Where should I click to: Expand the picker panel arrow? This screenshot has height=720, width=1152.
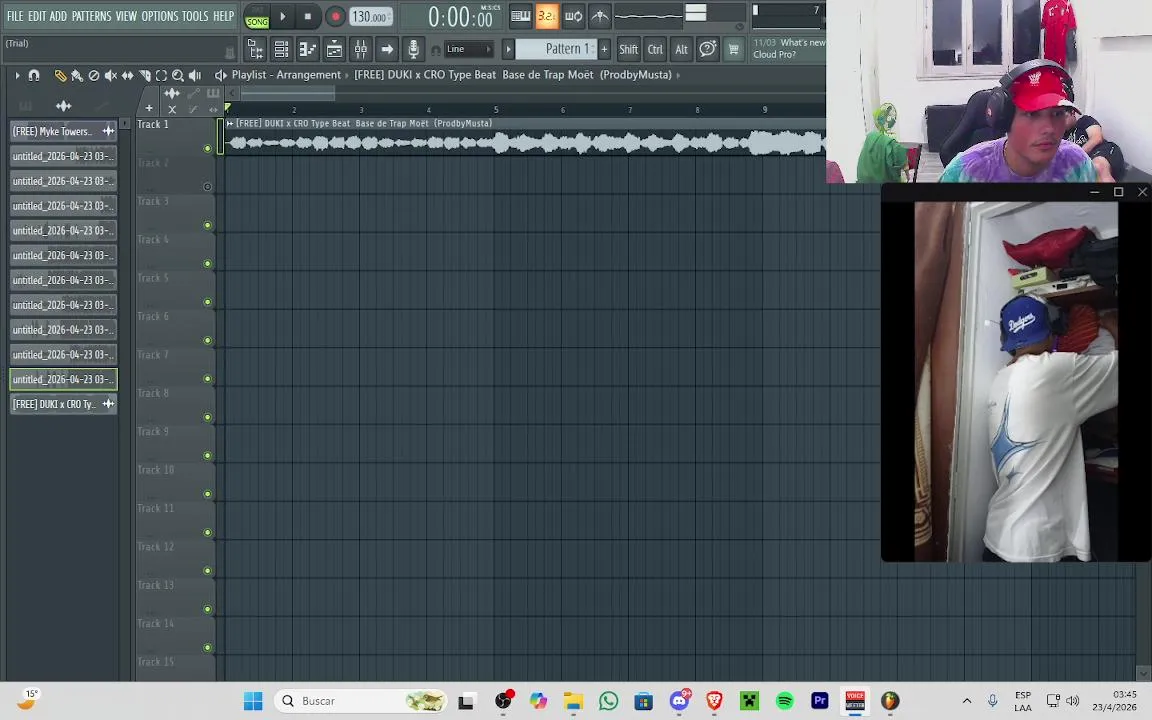tap(125, 123)
